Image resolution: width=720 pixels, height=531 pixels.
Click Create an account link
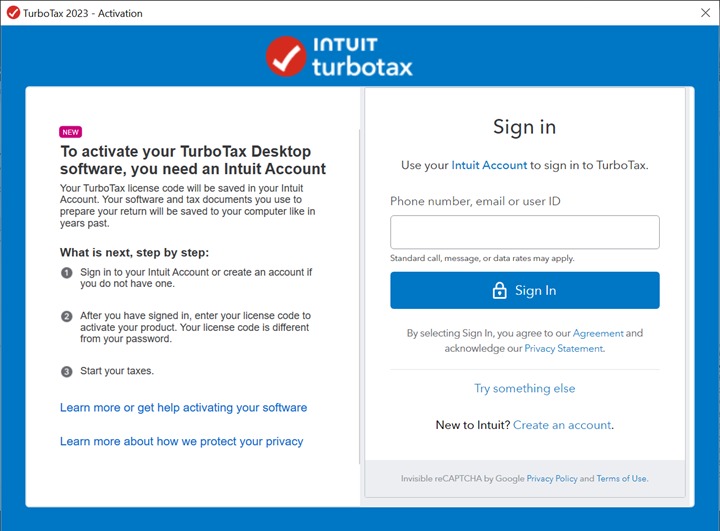[562, 425]
